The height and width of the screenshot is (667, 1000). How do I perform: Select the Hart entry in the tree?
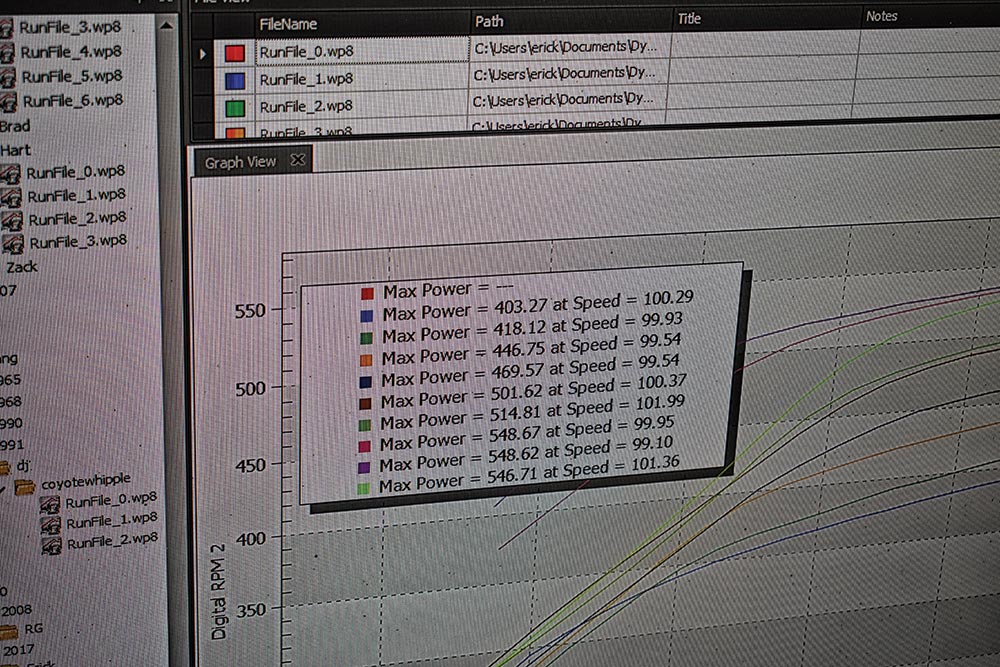click(x=16, y=150)
